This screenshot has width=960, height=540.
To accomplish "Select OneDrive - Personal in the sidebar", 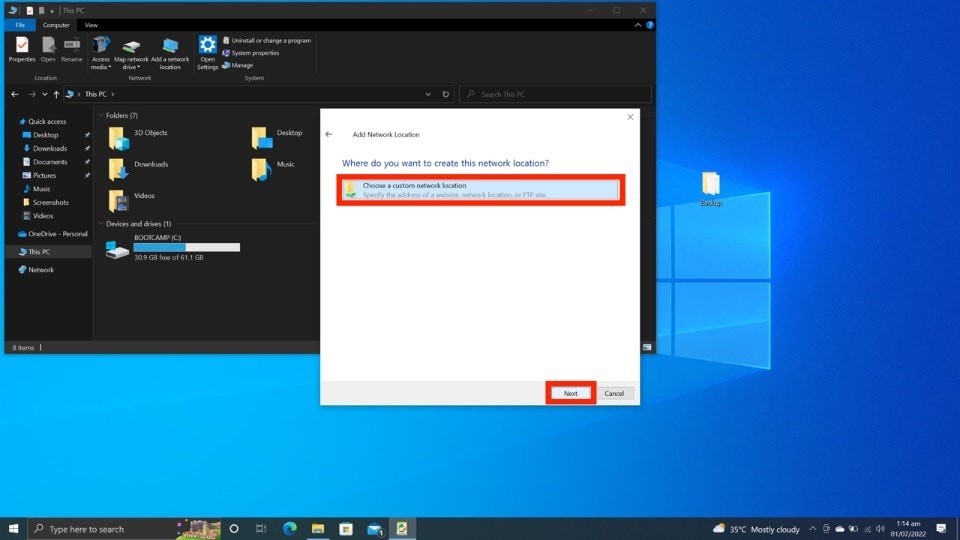I will tap(53, 234).
